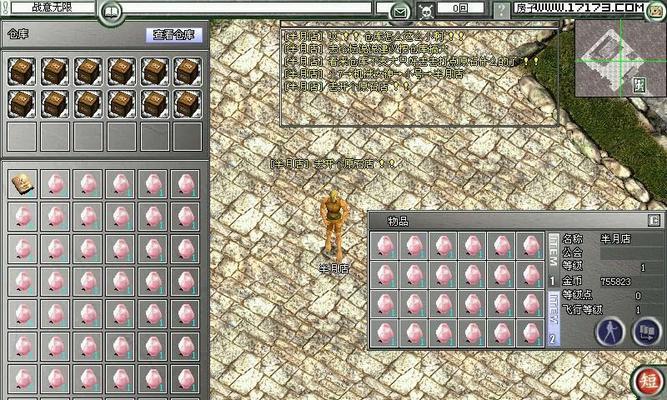Click the 金币 value 755823
The image size is (667, 400).
point(616,281)
